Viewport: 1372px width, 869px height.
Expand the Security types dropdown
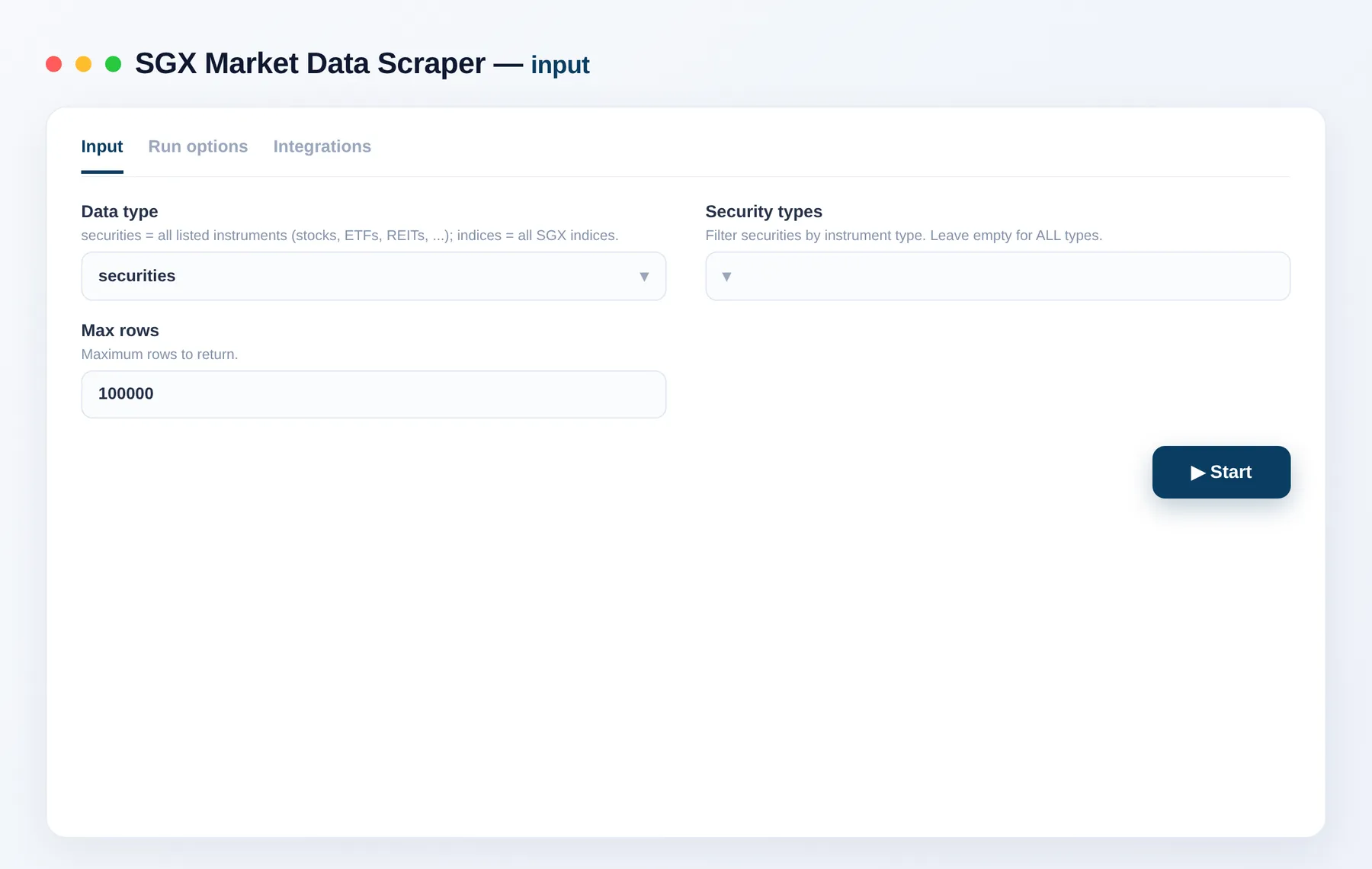[x=998, y=276]
